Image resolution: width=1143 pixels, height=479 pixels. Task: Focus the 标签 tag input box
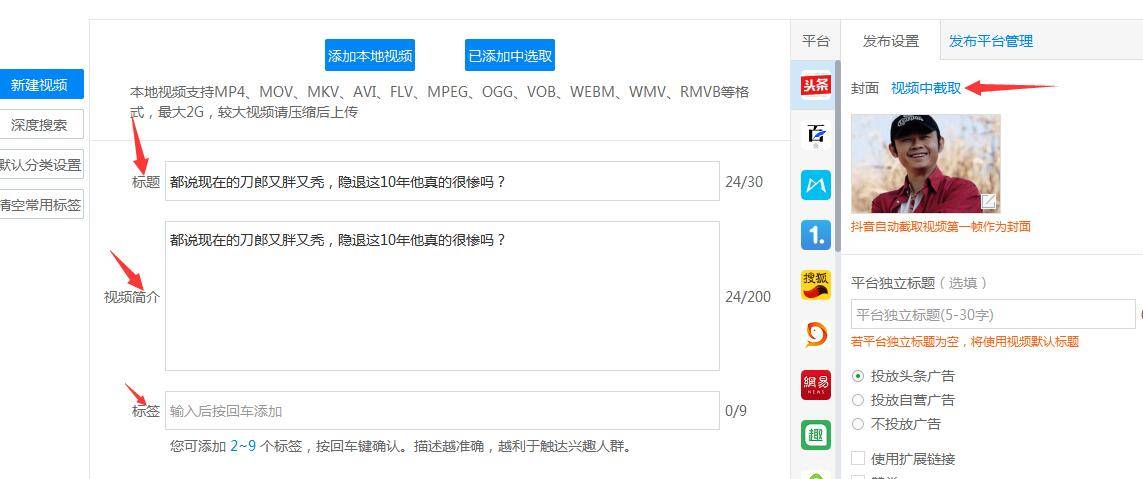(441, 411)
